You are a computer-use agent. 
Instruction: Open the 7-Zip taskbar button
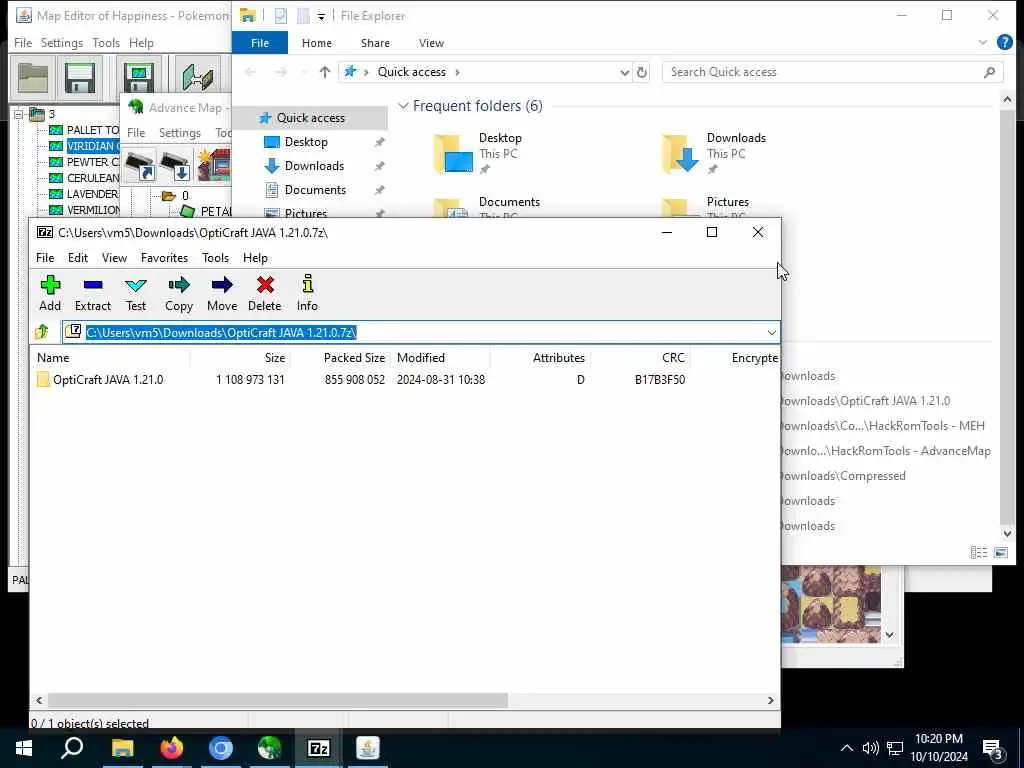(x=318, y=748)
